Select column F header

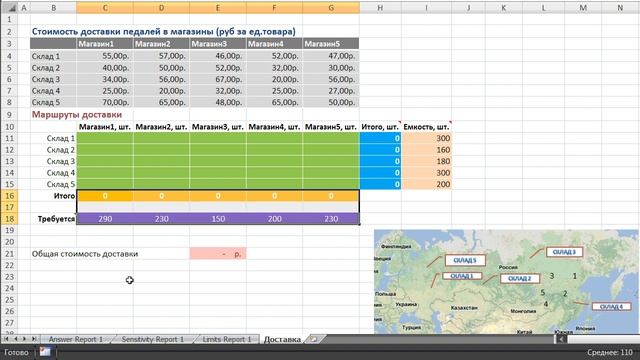(274, 8)
